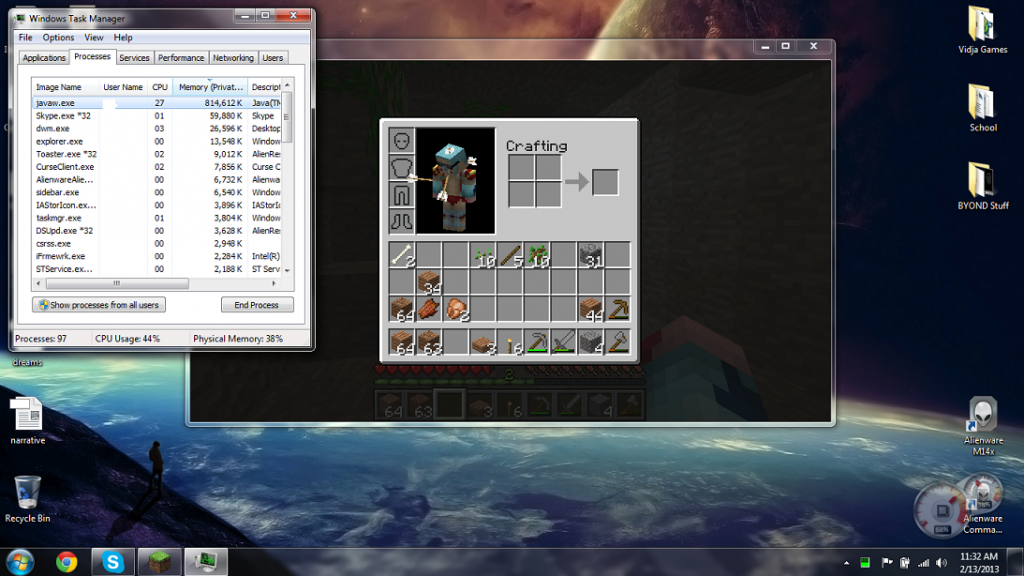Sort processes by User Name column
The width and height of the screenshot is (1024, 576).
123,87
